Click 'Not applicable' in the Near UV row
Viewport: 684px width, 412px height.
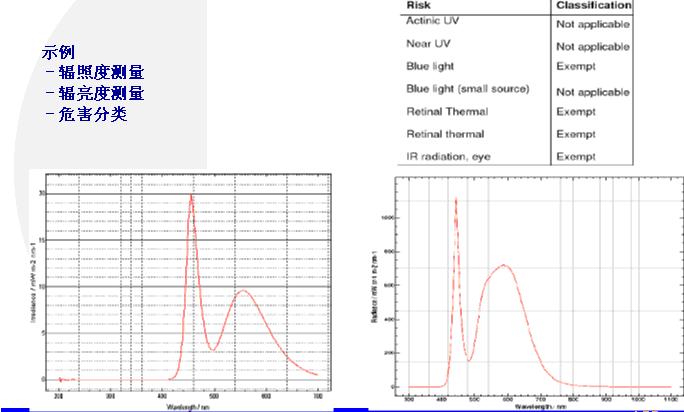[593, 47]
